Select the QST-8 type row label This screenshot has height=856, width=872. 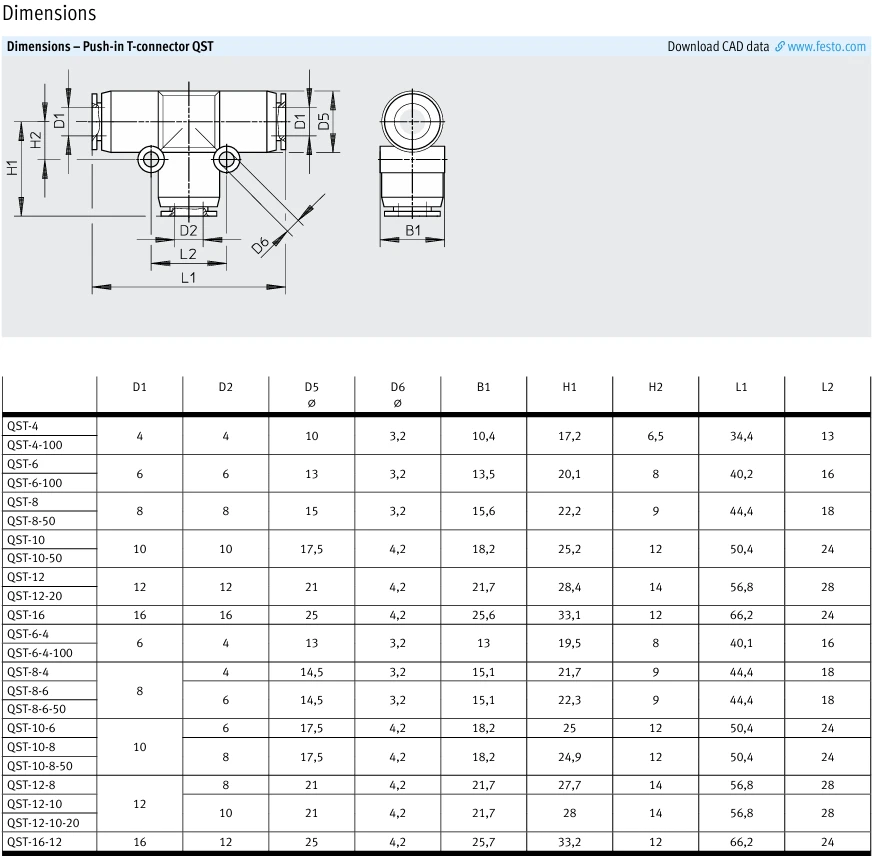click(23, 502)
